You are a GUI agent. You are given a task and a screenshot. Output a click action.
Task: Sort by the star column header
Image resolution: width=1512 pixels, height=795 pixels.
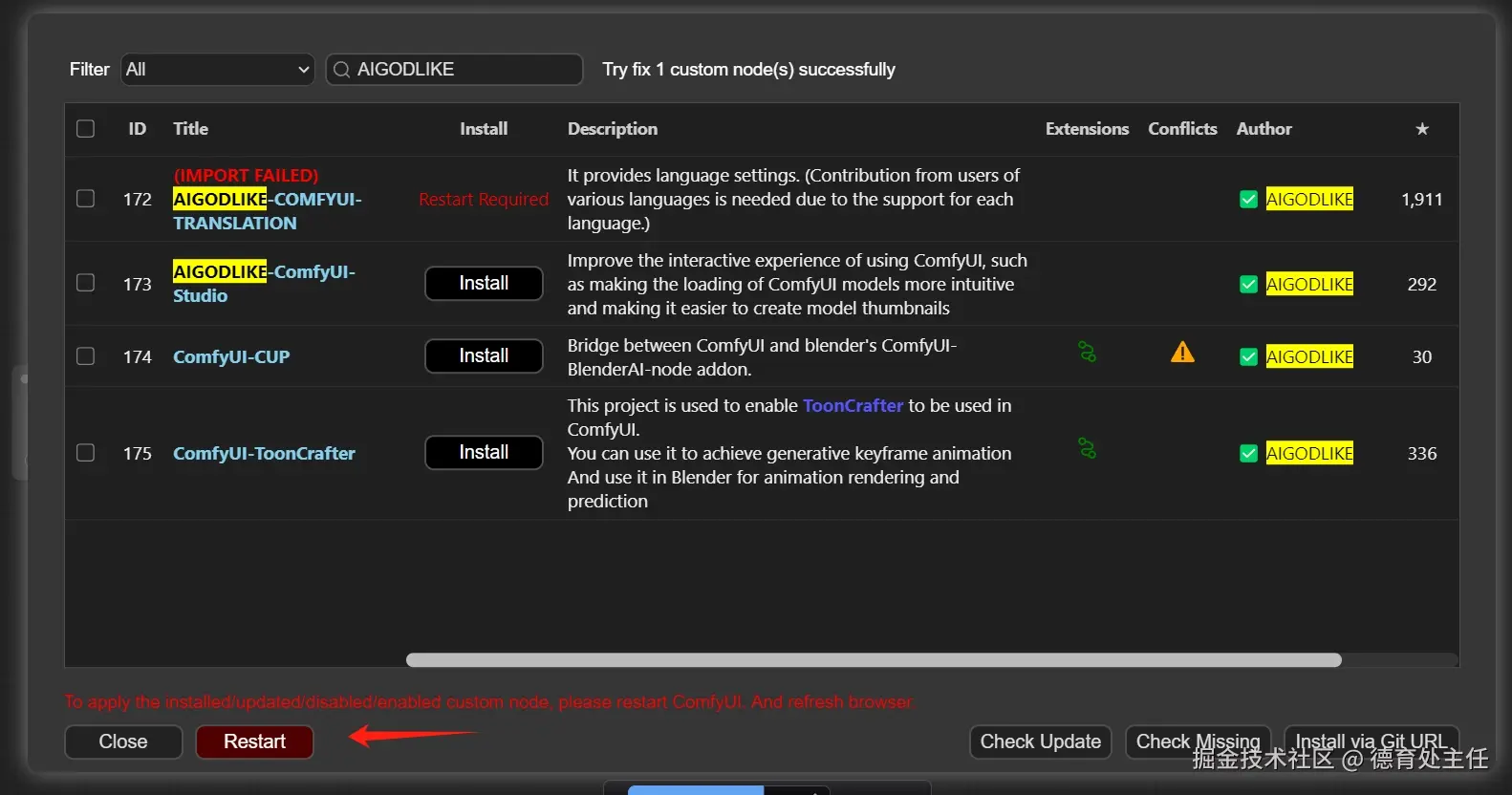(x=1422, y=129)
